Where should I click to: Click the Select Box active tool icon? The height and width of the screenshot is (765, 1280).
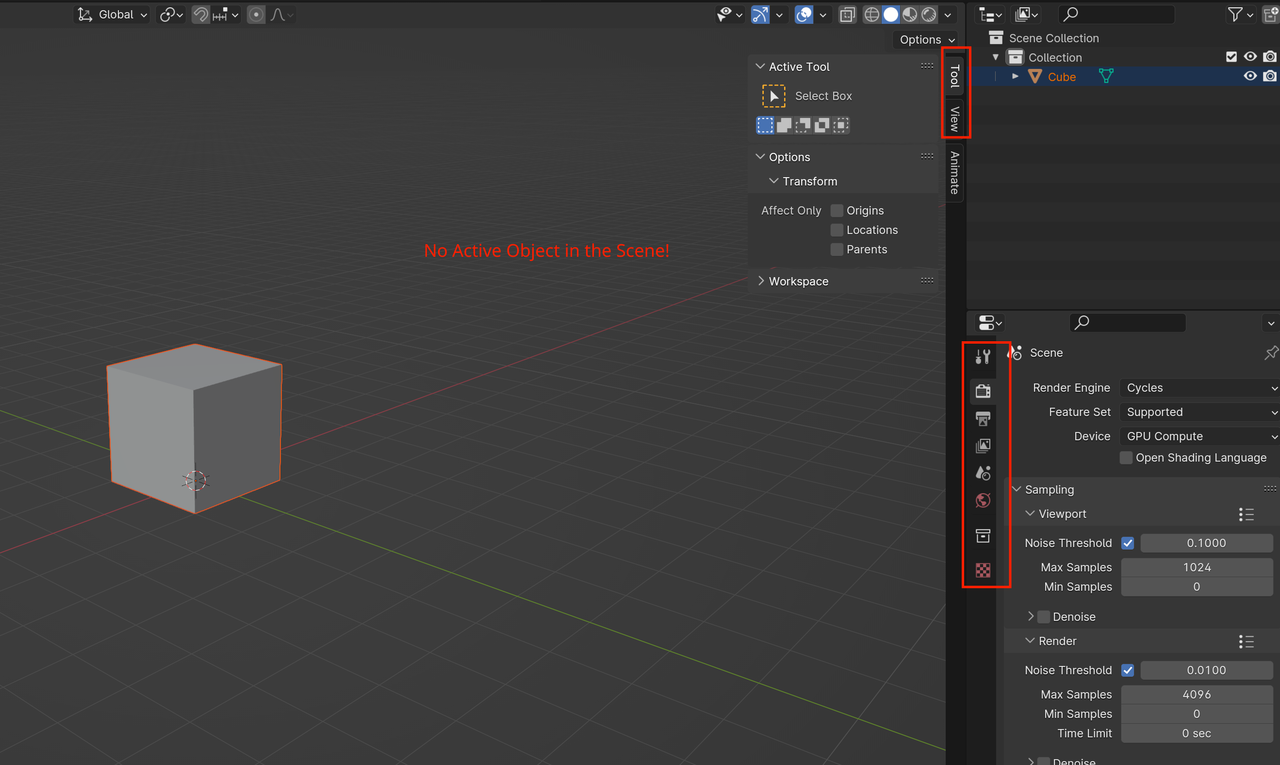774,96
